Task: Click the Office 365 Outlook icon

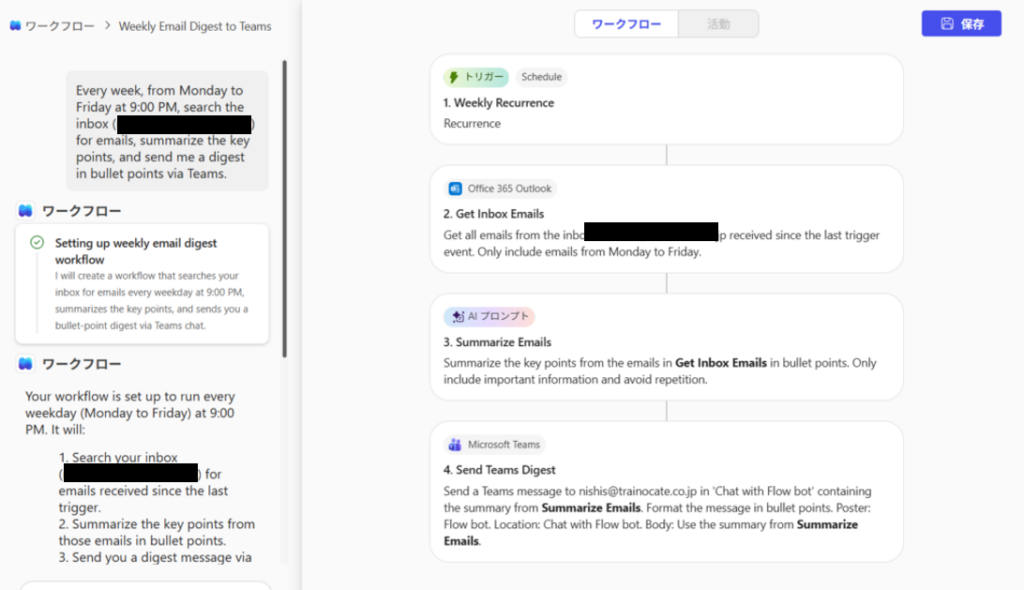Action: pyautogui.click(x=455, y=188)
